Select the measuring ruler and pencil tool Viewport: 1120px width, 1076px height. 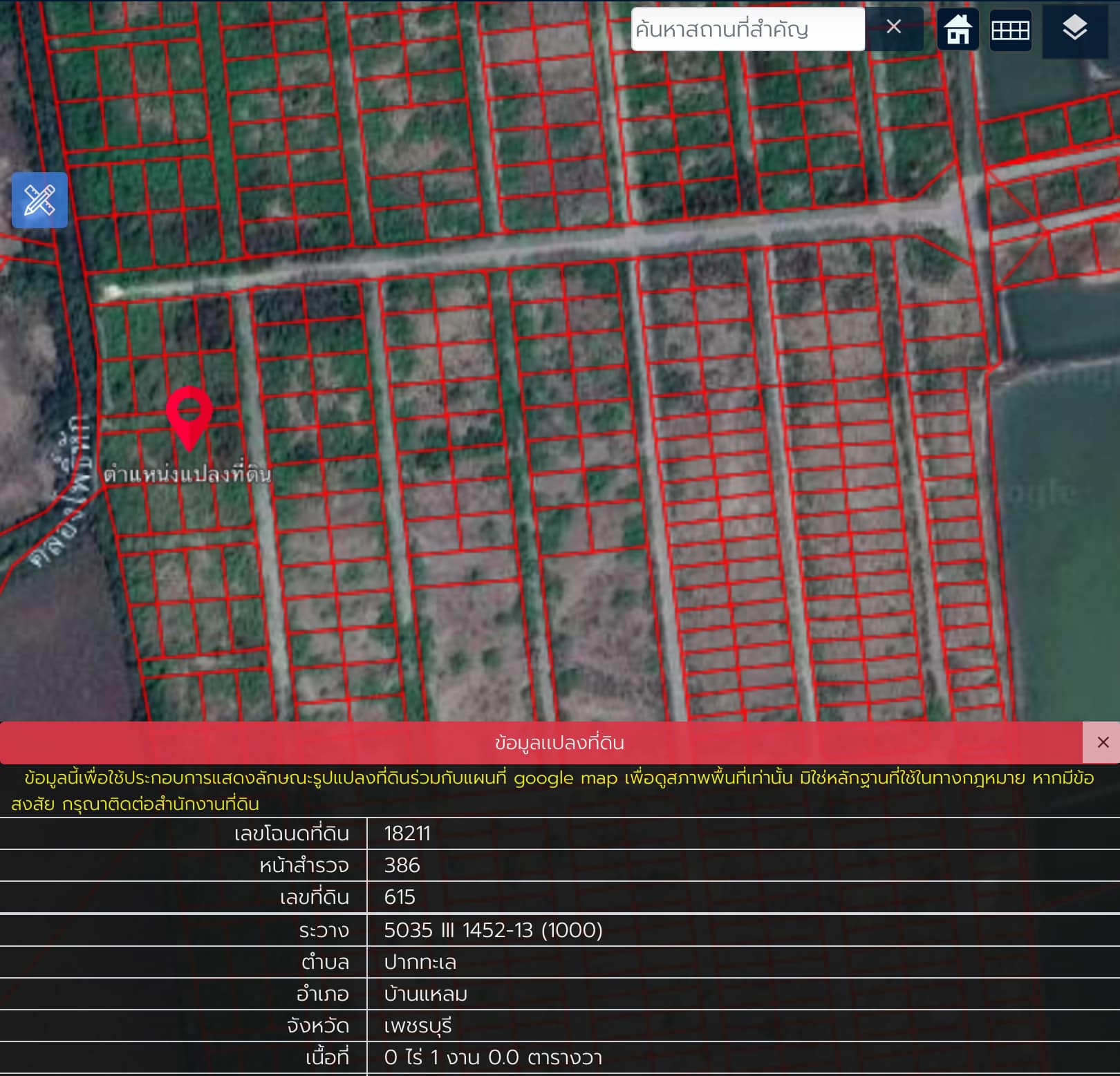[x=39, y=200]
